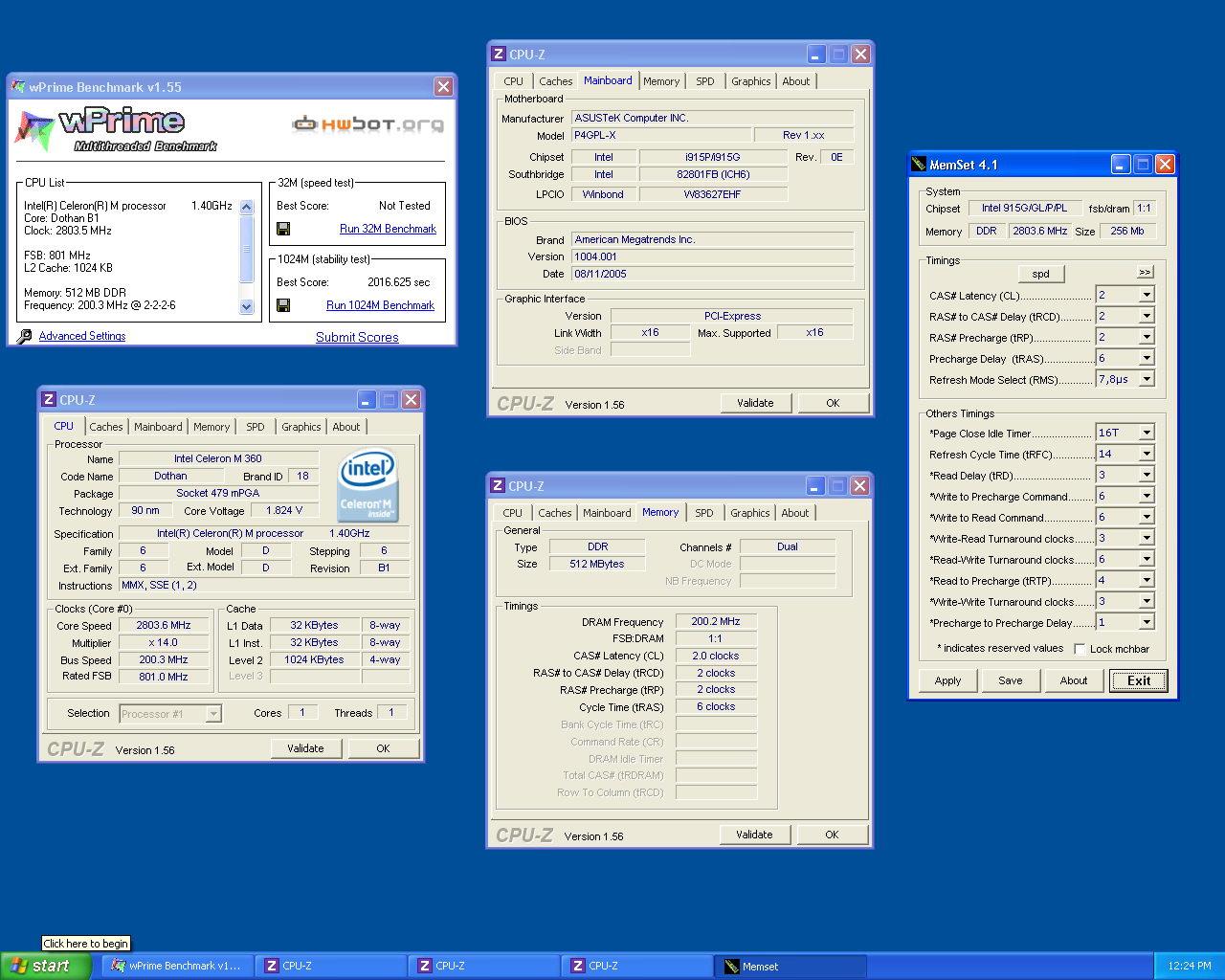1225x980 pixels.
Task: Click Exit in MemSet
Action: pyautogui.click(x=1139, y=680)
